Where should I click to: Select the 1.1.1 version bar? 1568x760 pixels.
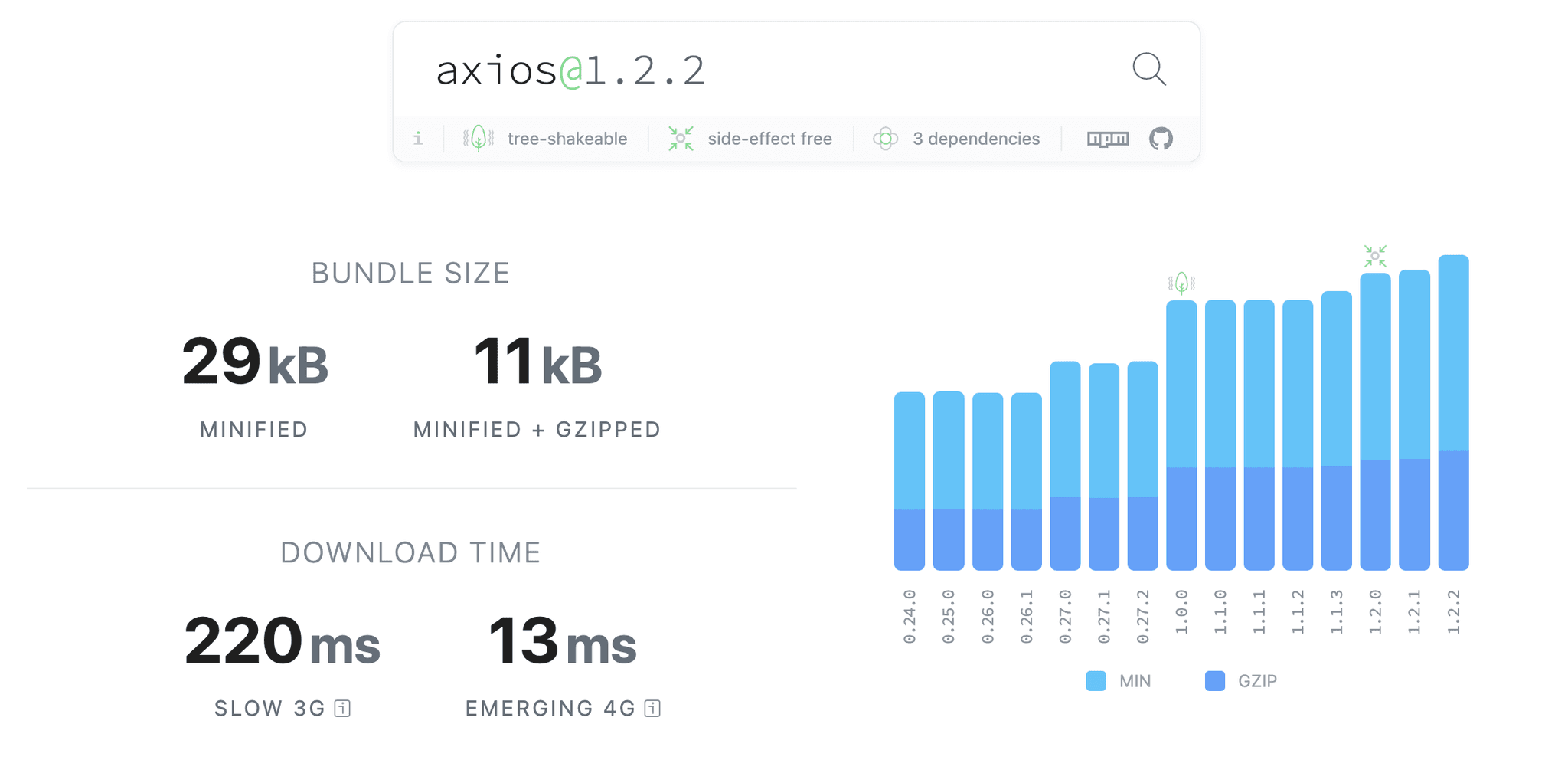pos(1259,435)
